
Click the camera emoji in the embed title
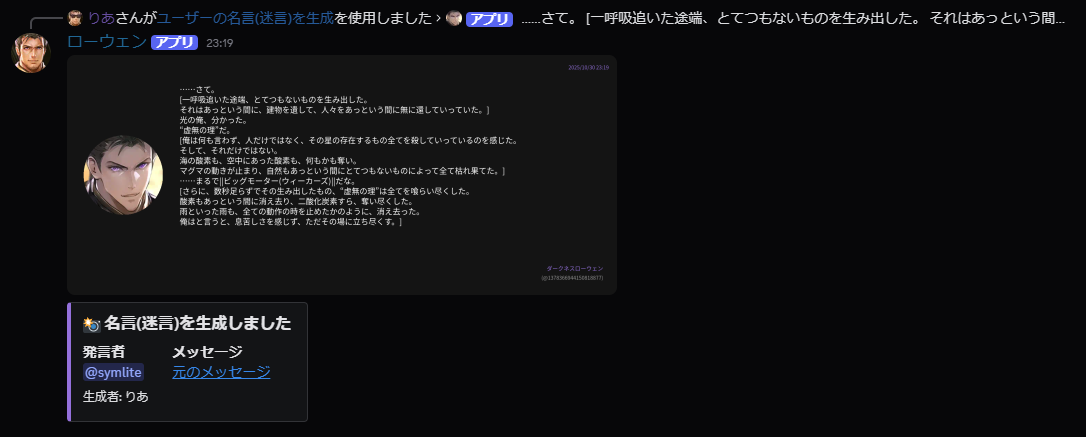91,324
